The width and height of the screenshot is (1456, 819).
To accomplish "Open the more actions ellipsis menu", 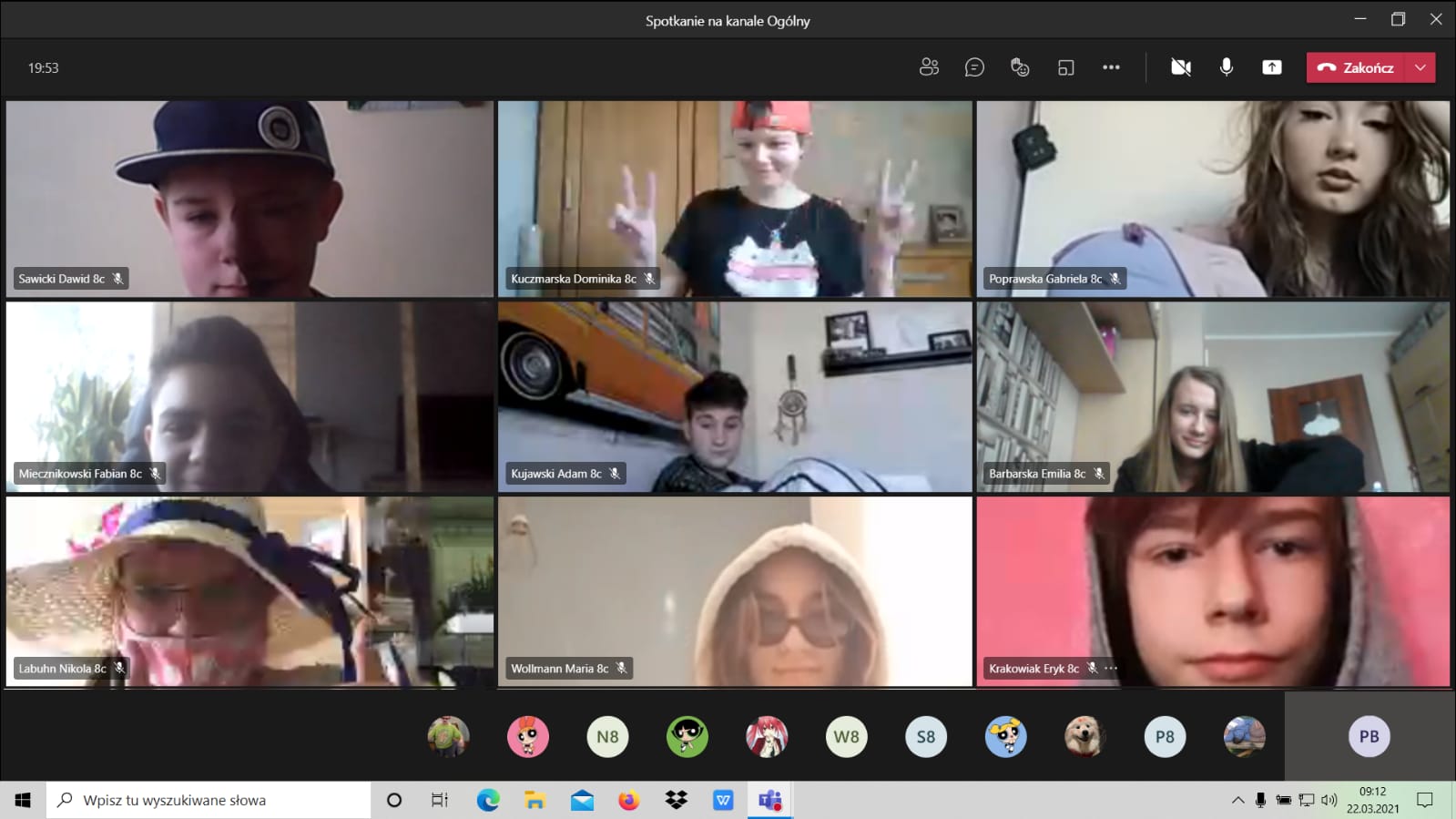I will coord(1111,67).
